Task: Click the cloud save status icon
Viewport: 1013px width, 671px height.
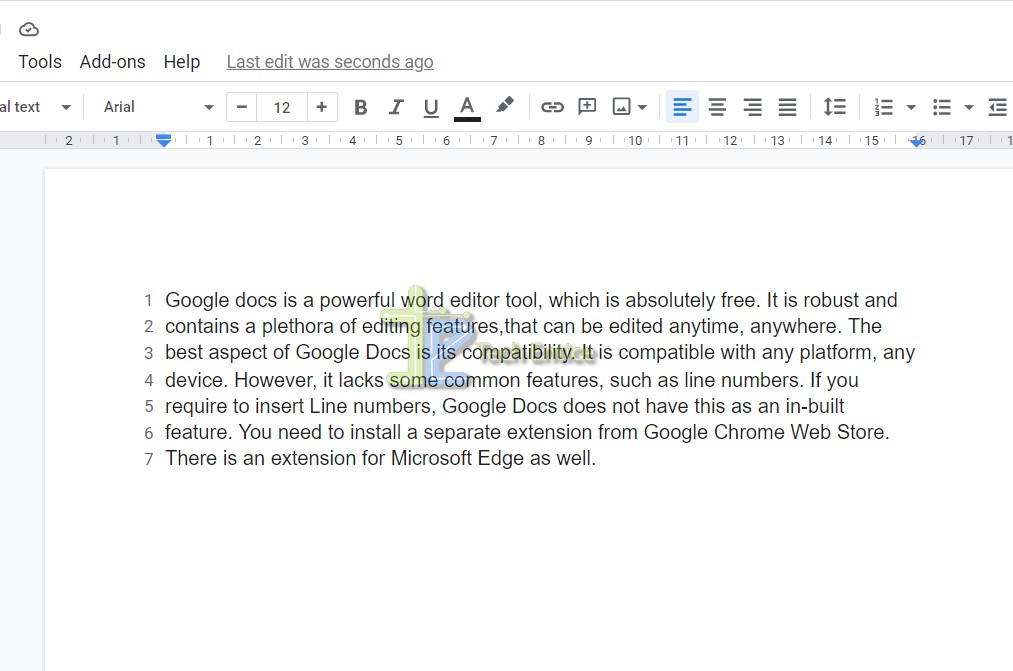Action: tap(29, 29)
